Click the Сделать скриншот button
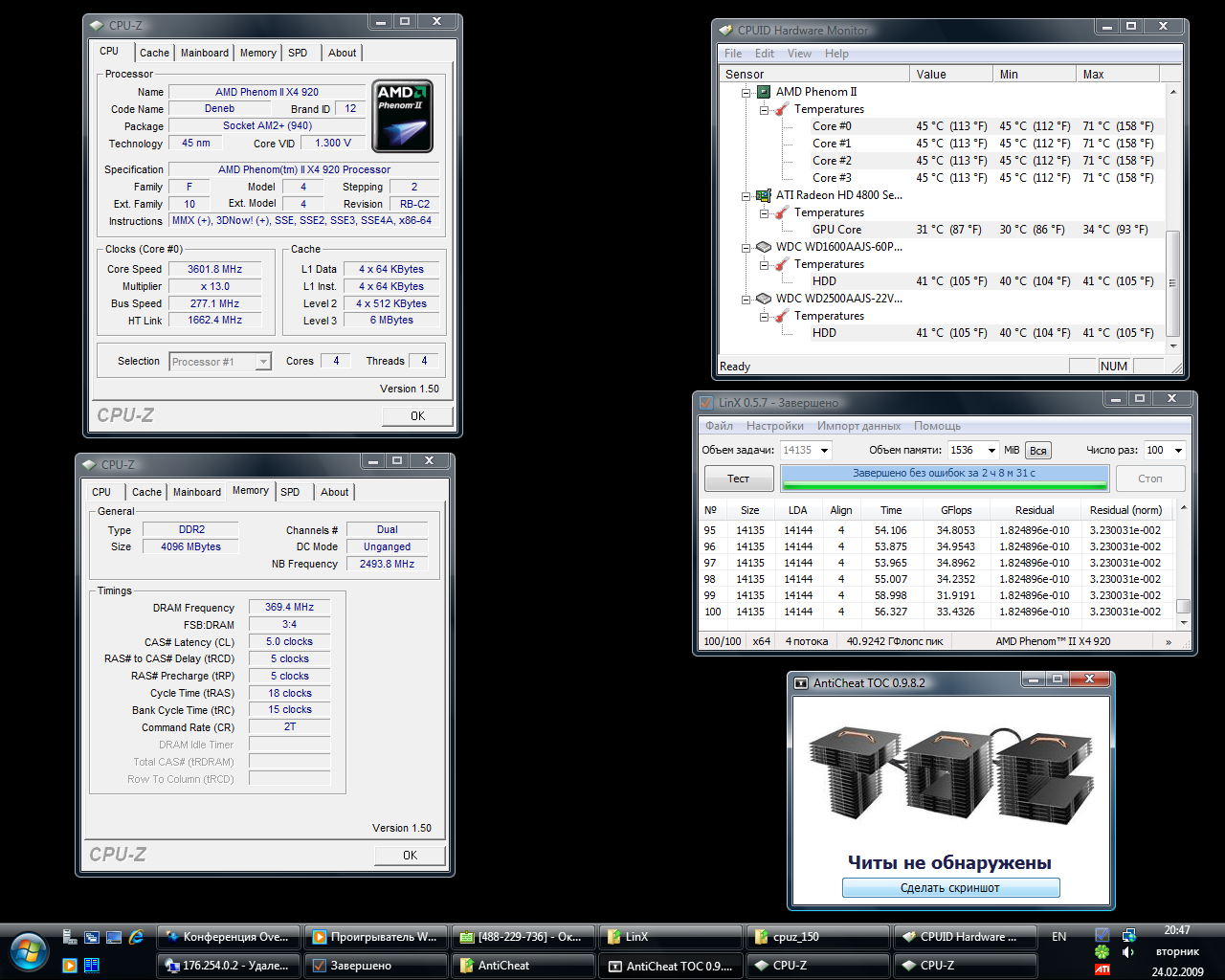Viewport: 1225px width, 980px height. [x=950, y=888]
